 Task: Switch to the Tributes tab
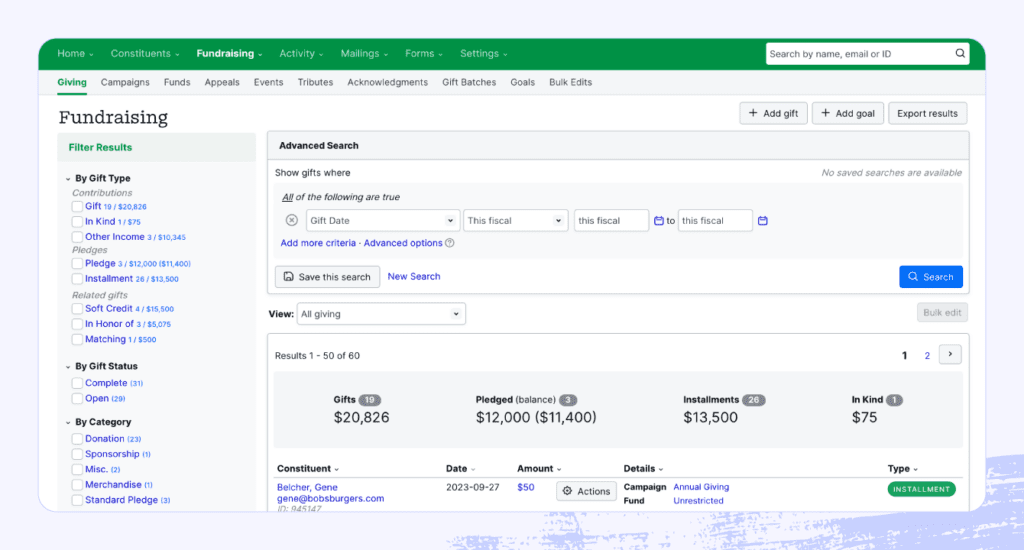(x=315, y=82)
